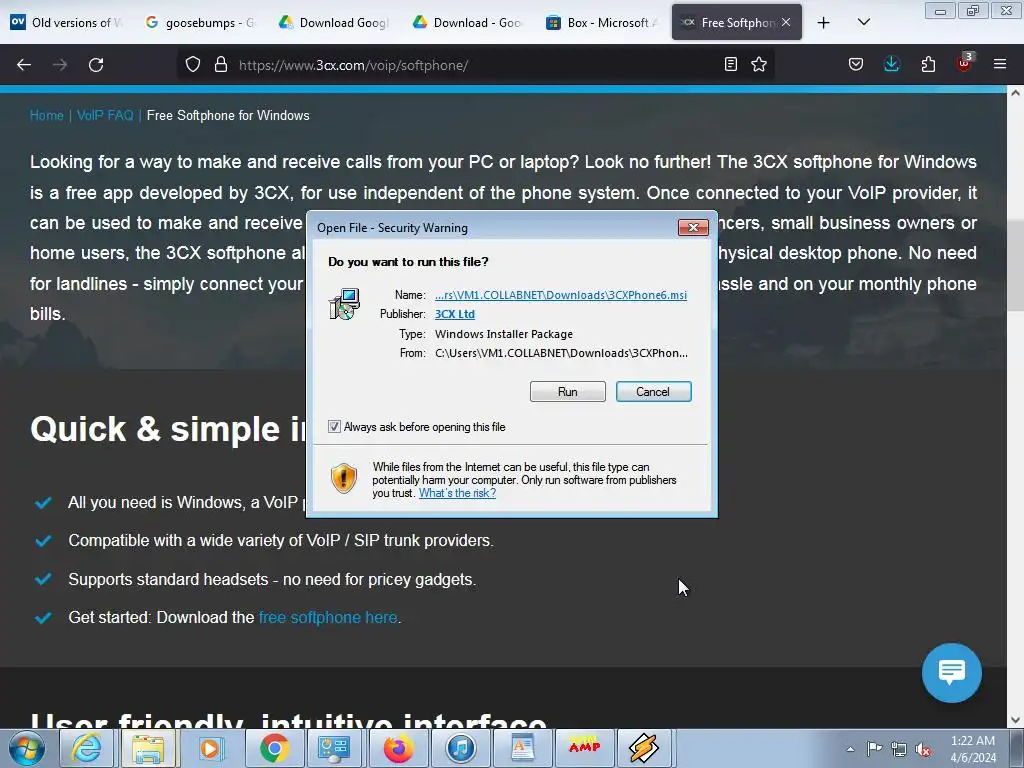Click Cancel in the security warning dialog
The height and width of the screenshot is (768, 1024).
point(653,392)
